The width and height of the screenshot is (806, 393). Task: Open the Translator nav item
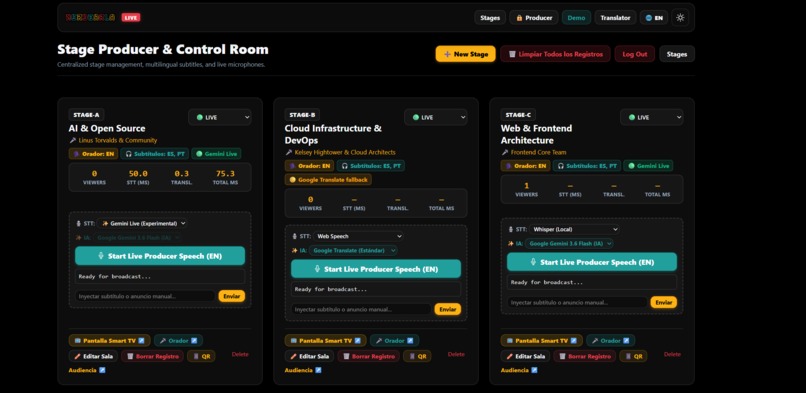click(615, 17)
